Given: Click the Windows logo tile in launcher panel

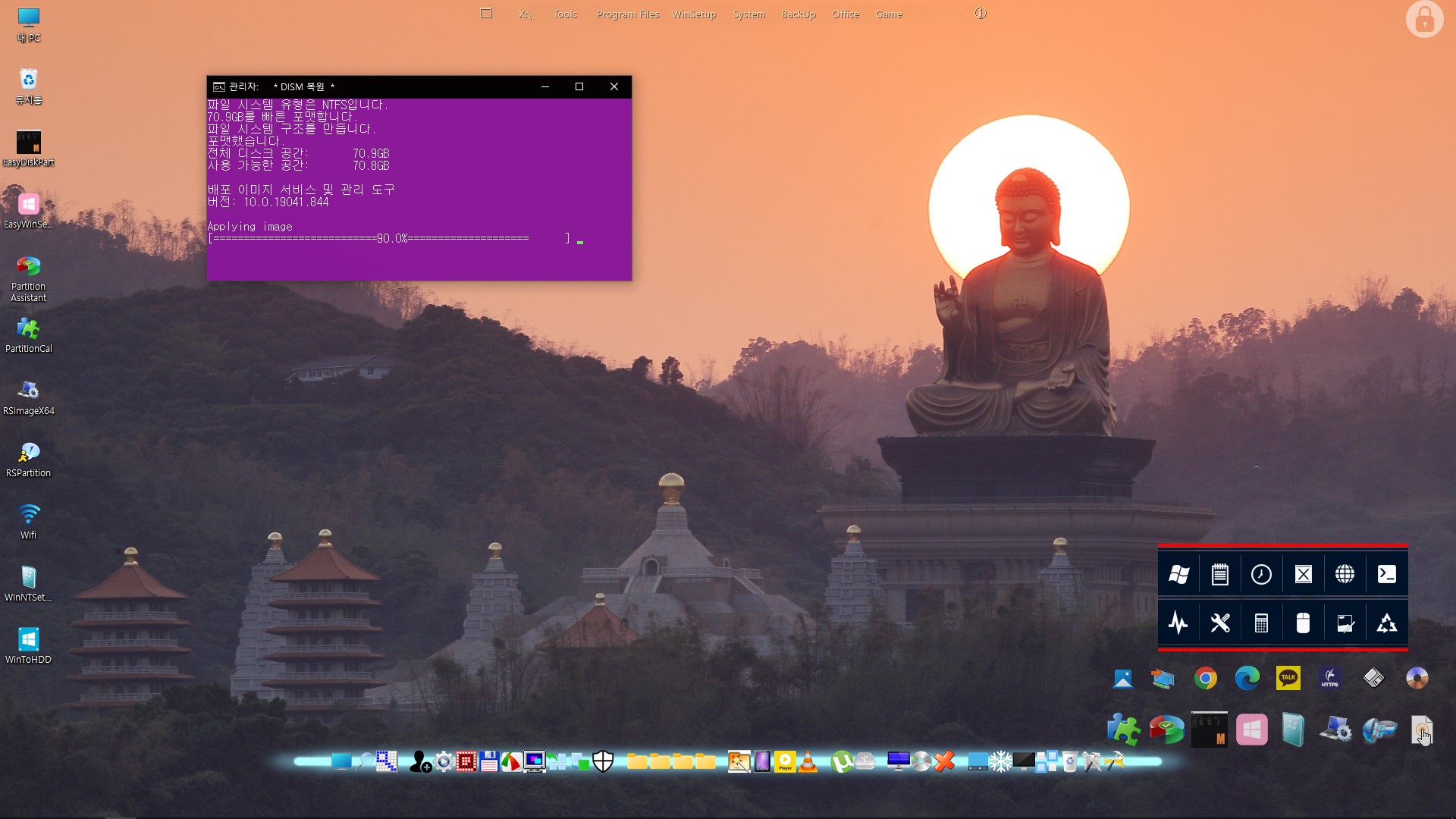Looking at the screenshot, I should [x=1178, y=575].
